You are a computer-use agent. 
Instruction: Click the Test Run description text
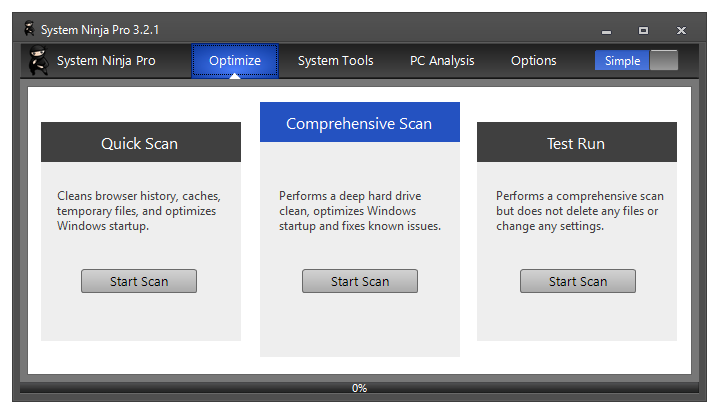(x=579, y=211)
